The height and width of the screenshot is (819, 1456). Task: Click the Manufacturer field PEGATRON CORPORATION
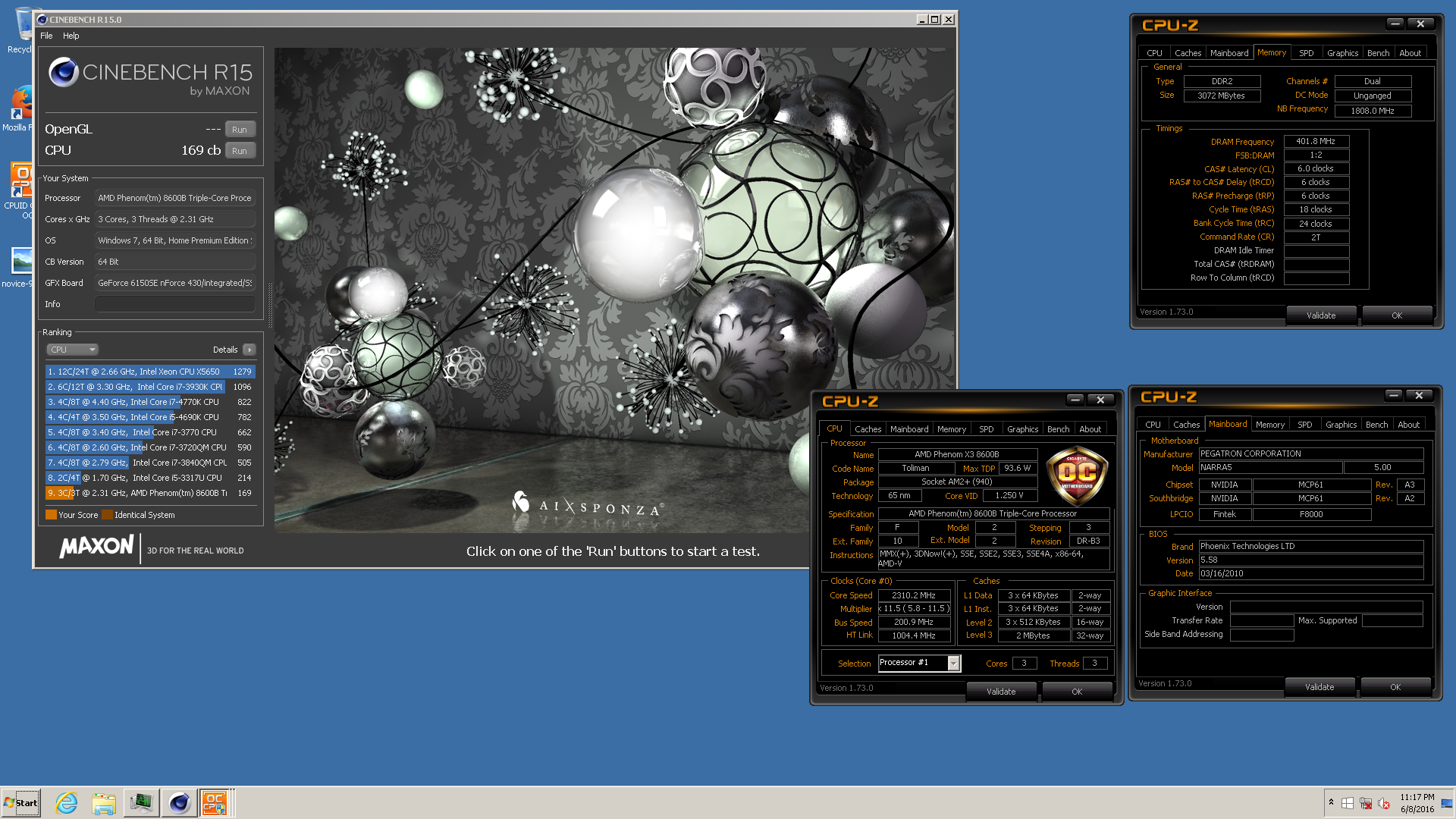[1310, 453]
